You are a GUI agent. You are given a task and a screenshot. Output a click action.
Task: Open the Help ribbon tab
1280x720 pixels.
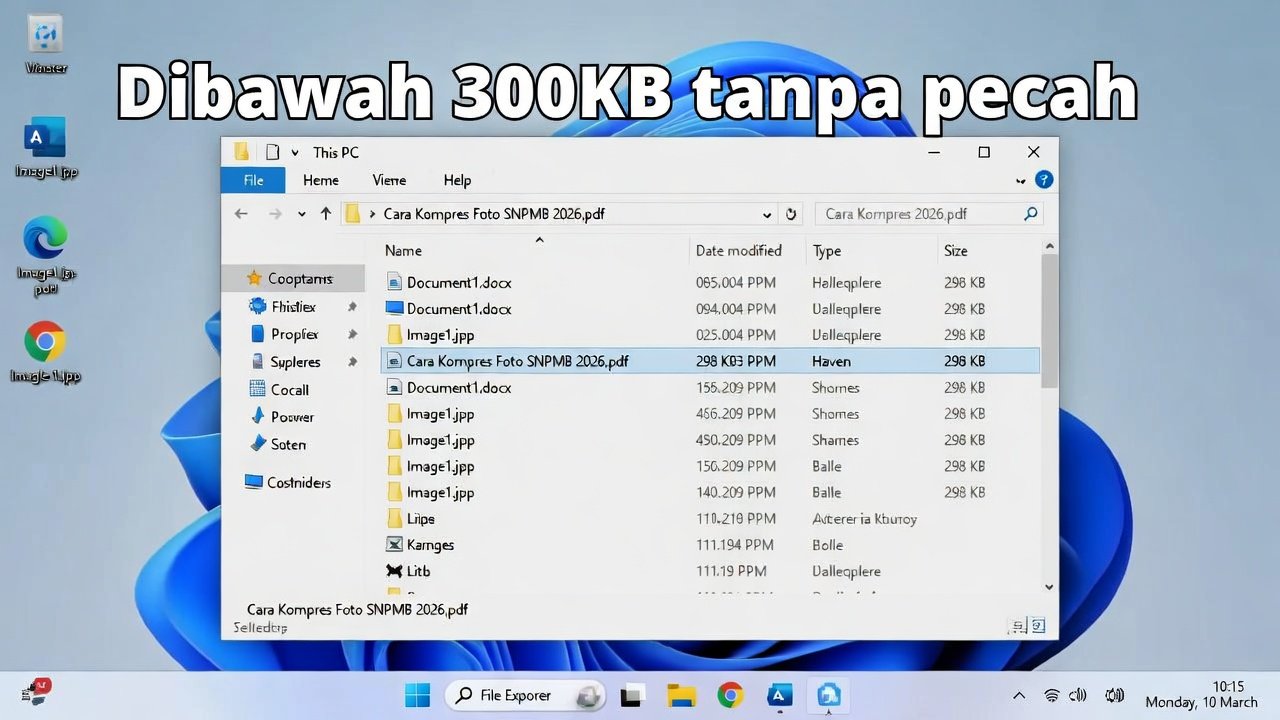click(x=457, y=180)
